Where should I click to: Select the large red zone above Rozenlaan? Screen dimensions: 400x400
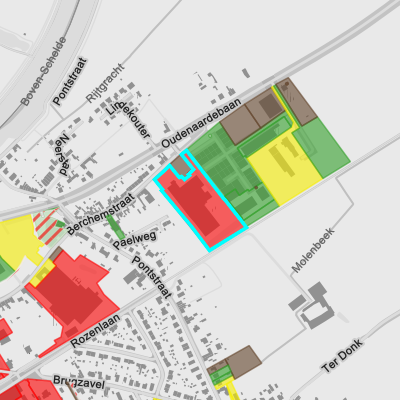[x=72, y=297]
